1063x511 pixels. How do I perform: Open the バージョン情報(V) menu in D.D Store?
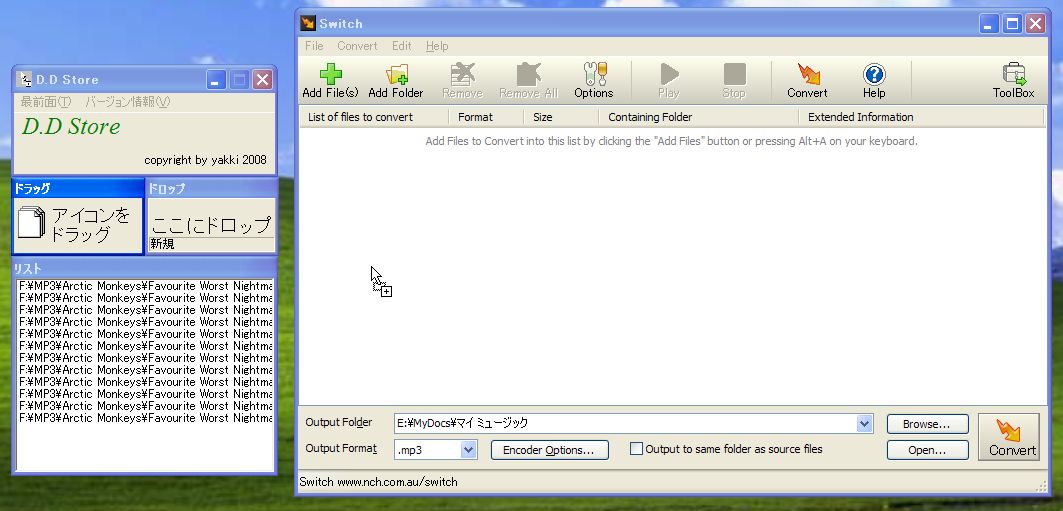(x=127, y=102)
